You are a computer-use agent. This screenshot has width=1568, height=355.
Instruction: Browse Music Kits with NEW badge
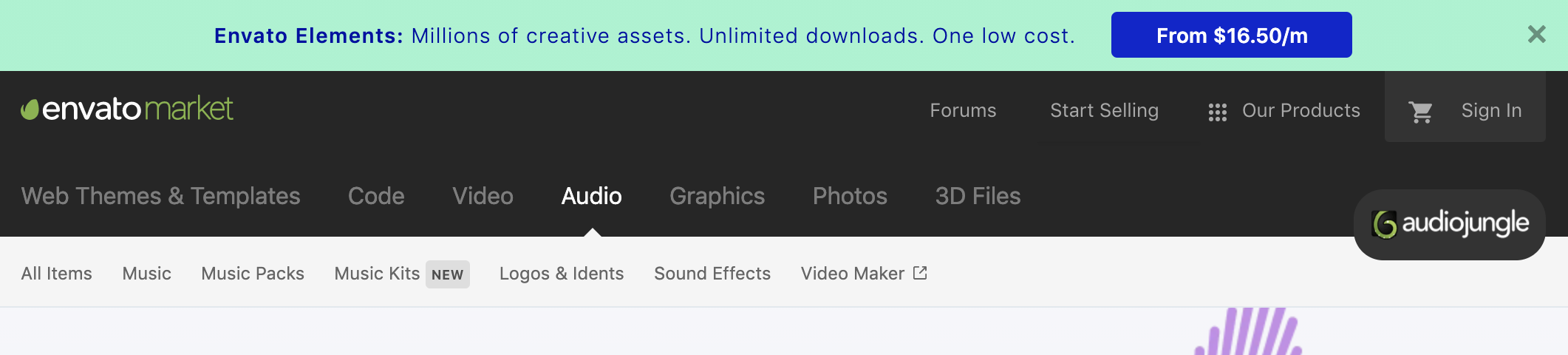(377, 274)
